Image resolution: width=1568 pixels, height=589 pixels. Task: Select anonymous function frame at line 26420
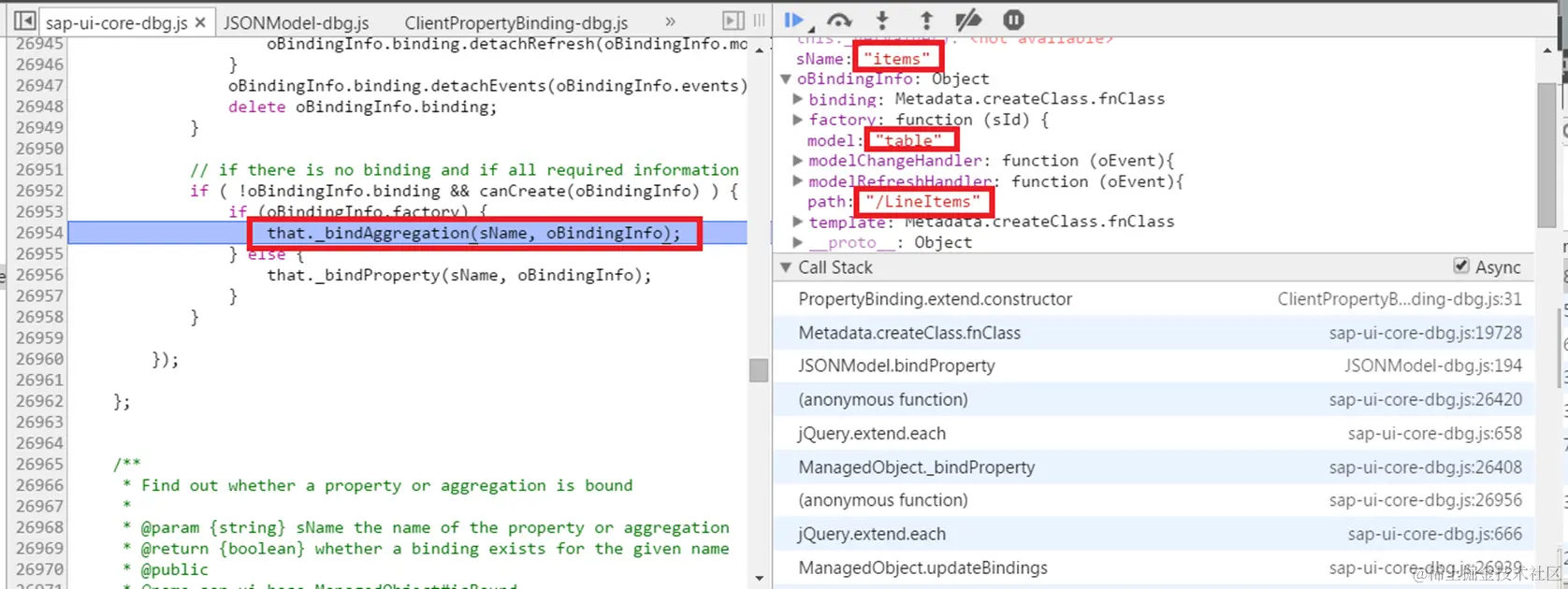[x=1154, y=400]
